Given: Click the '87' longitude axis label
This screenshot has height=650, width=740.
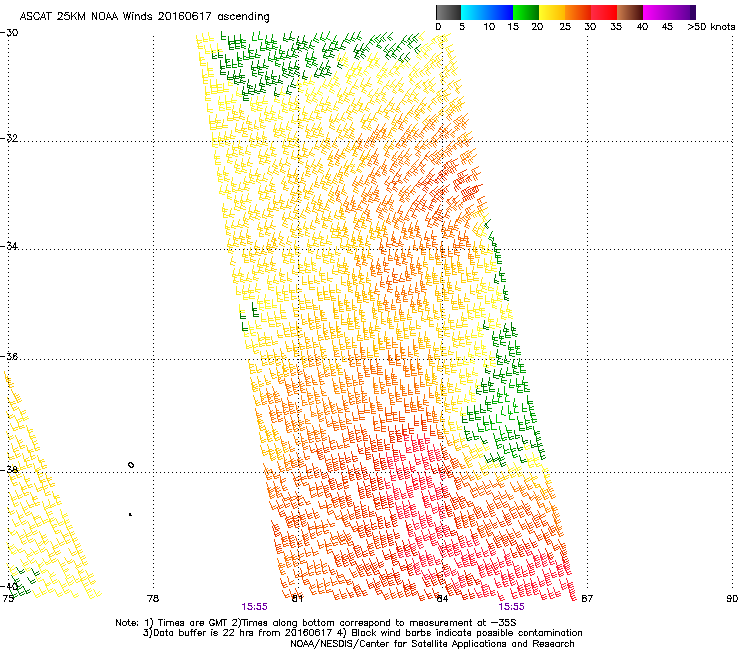Looking at the screenshot, I should coord(587,599).
